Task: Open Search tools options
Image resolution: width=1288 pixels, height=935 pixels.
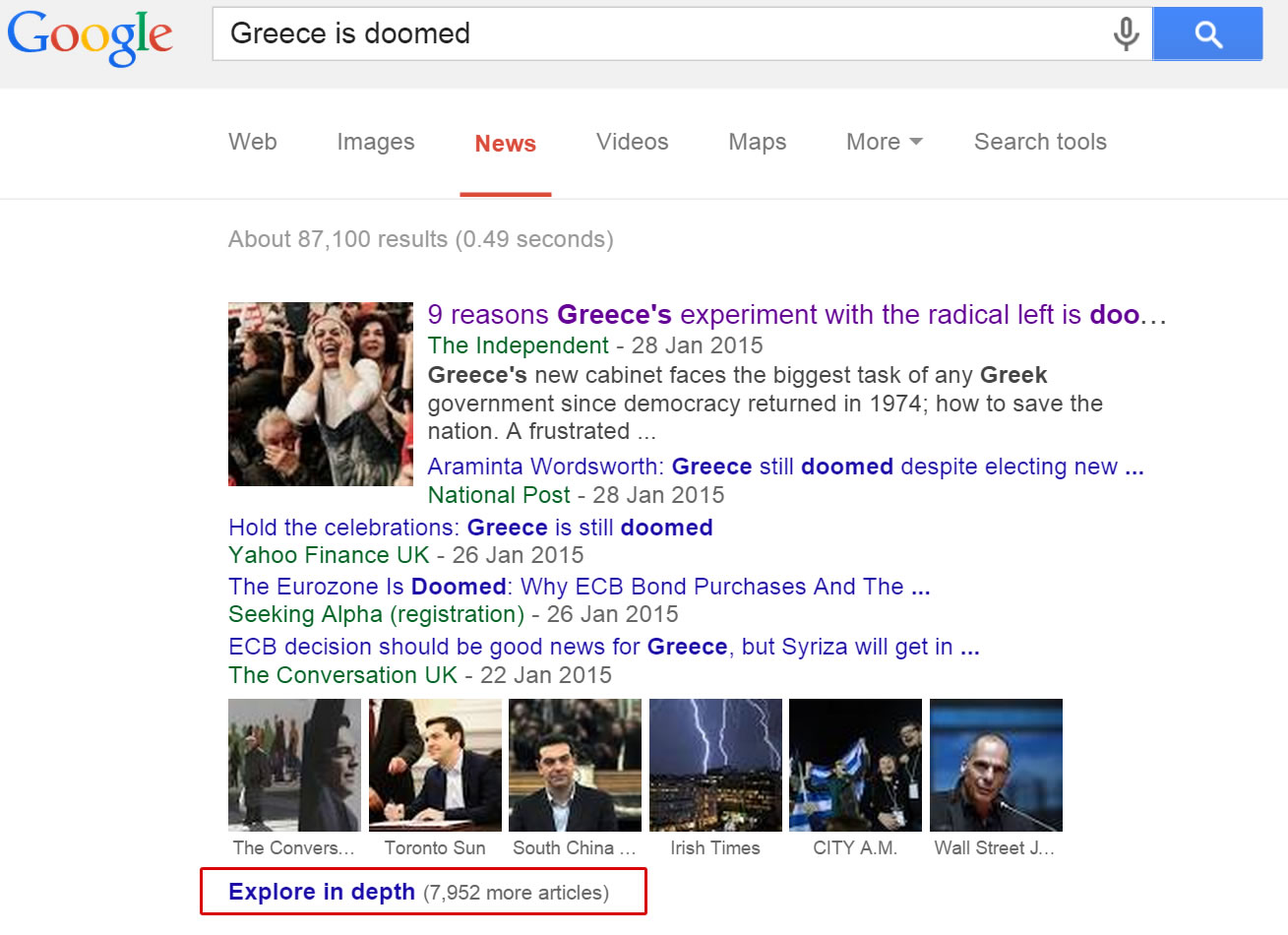Action: 1040,142
